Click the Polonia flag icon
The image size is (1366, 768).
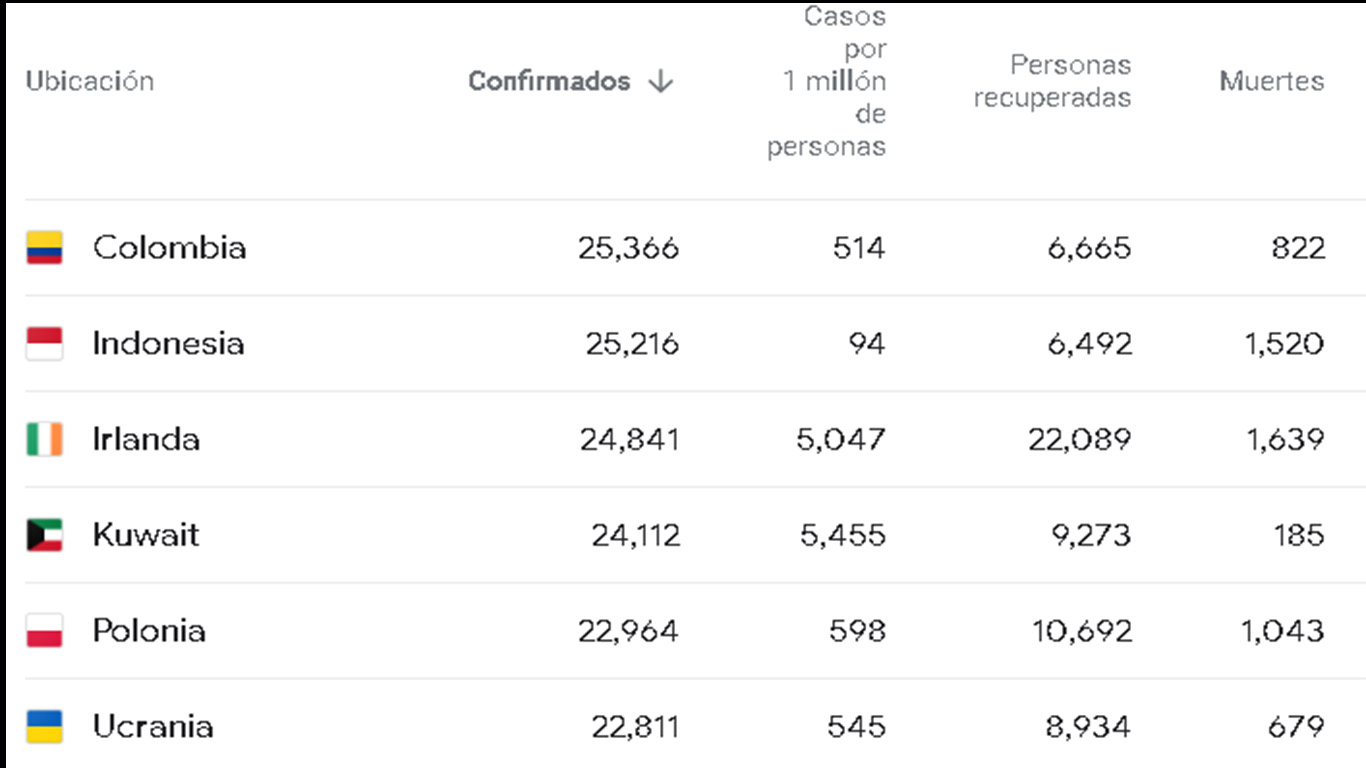tap(44, 631)
